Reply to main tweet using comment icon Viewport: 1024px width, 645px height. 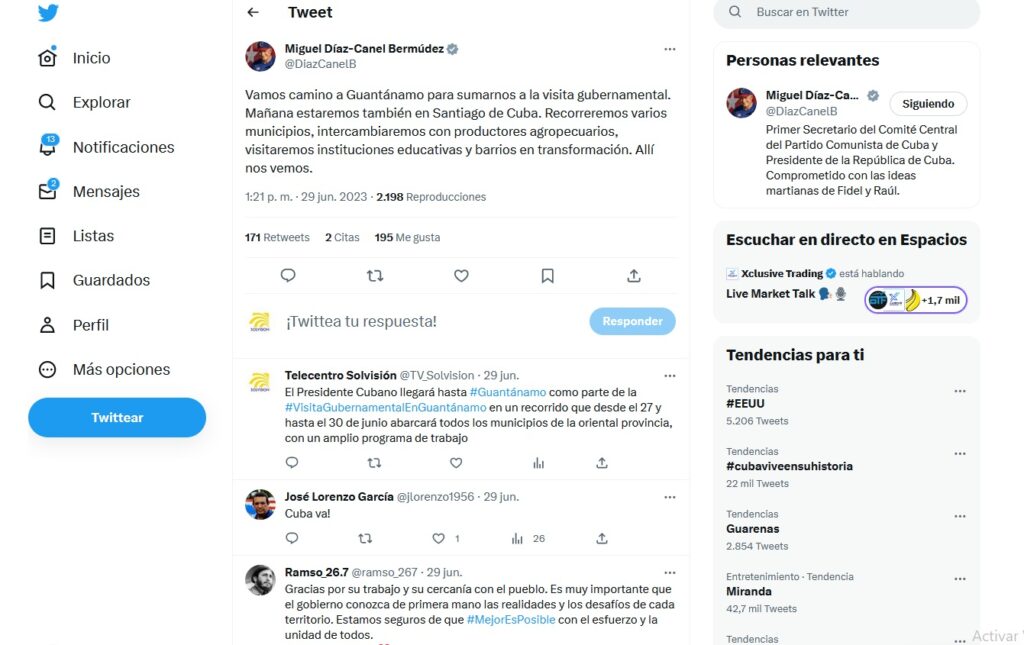pos(288,275)
